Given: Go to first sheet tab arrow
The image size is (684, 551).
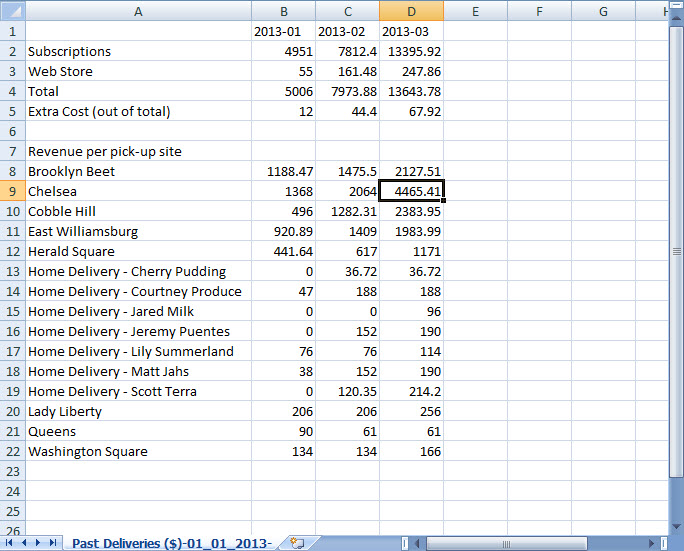Looking at the screenshot, I should tap(8, 543).
